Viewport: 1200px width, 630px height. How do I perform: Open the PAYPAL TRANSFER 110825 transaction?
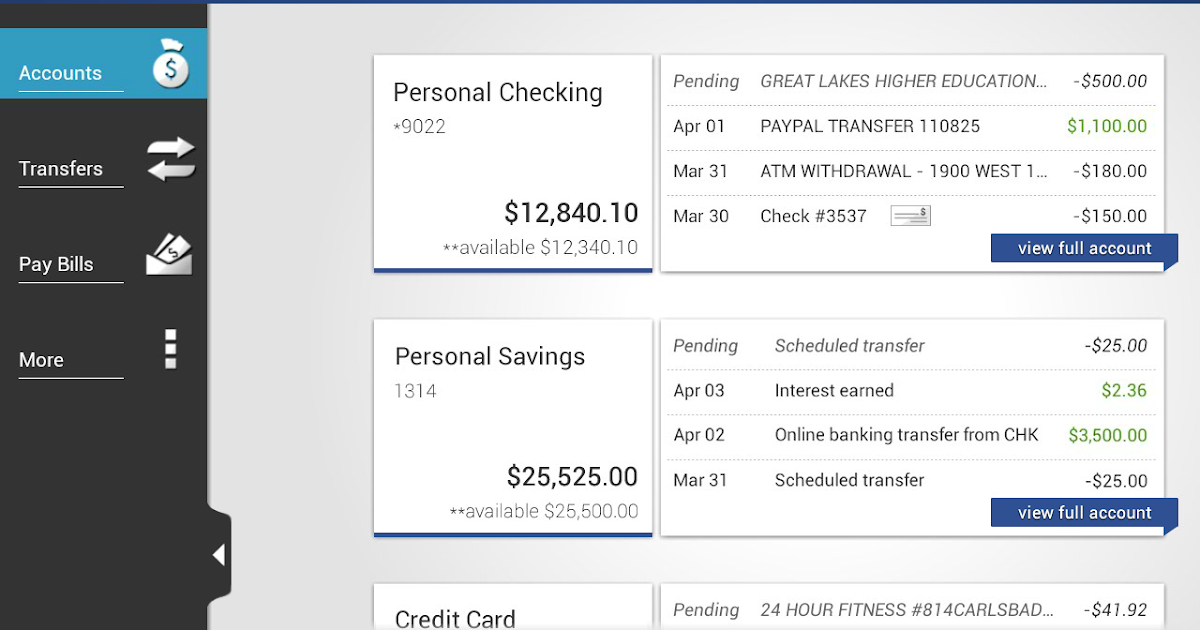tap(870, 127)
